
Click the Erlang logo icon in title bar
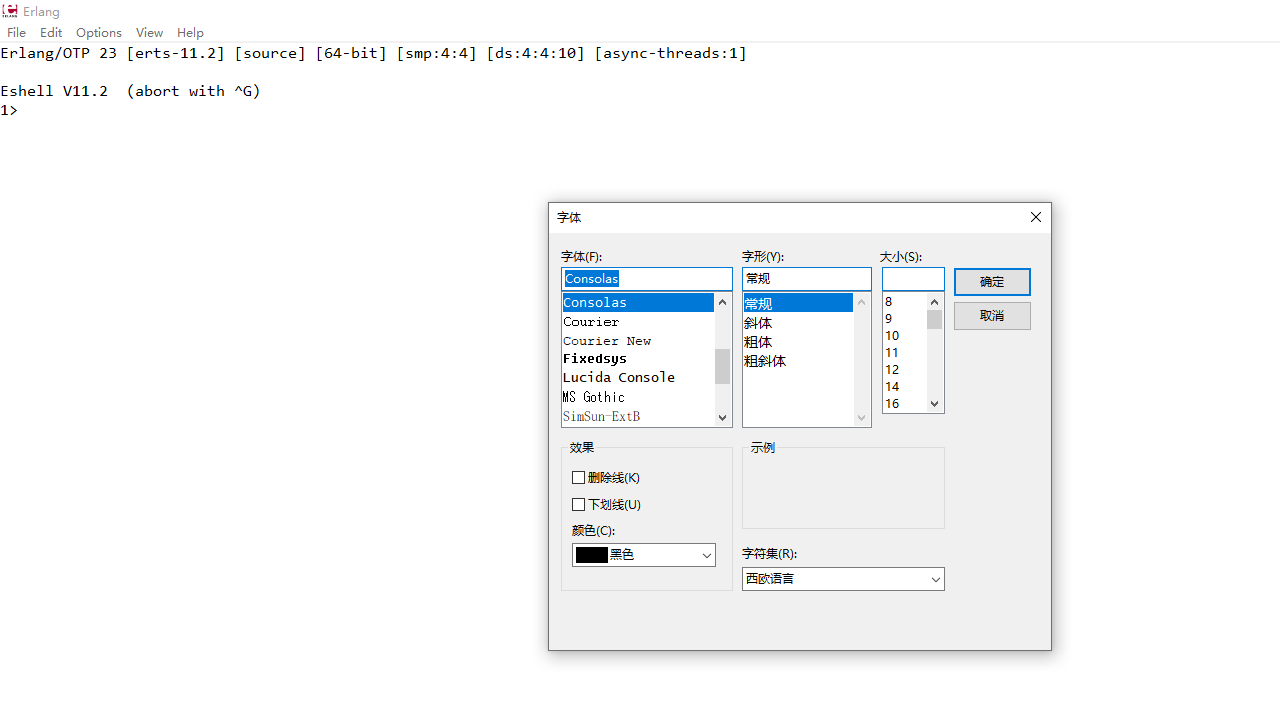tap(10, 11)
